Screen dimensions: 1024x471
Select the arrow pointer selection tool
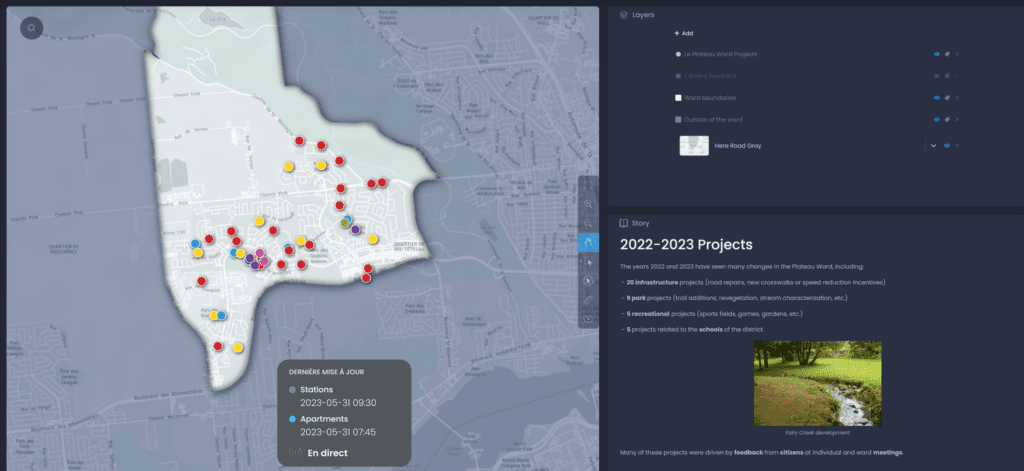pos(588,262)
